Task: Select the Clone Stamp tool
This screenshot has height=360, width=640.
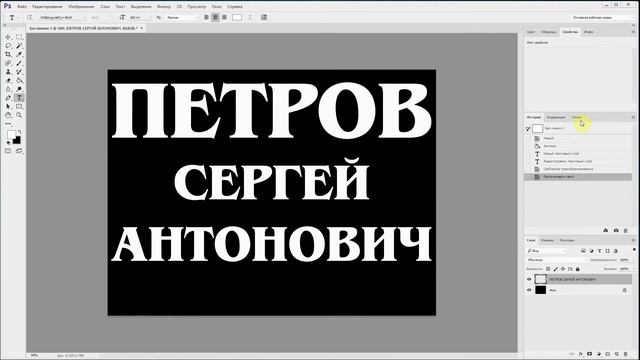Action: (x=8, y=72)
